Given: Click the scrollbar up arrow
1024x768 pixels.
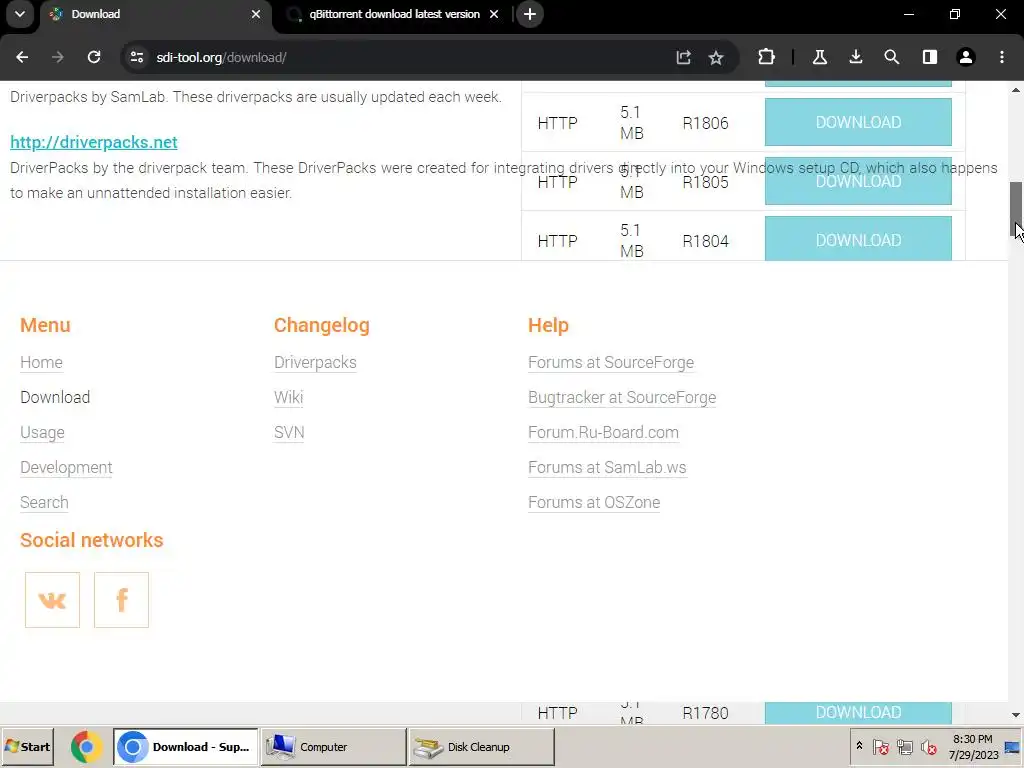Looking at the screenshot, I should pos(1016,89).
